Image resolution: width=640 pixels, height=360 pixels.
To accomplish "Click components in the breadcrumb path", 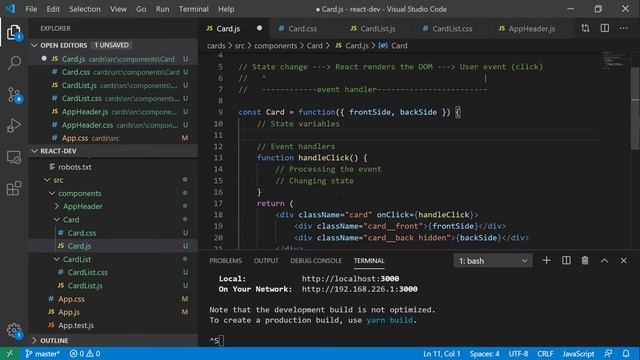I will (x=276, y=46).
